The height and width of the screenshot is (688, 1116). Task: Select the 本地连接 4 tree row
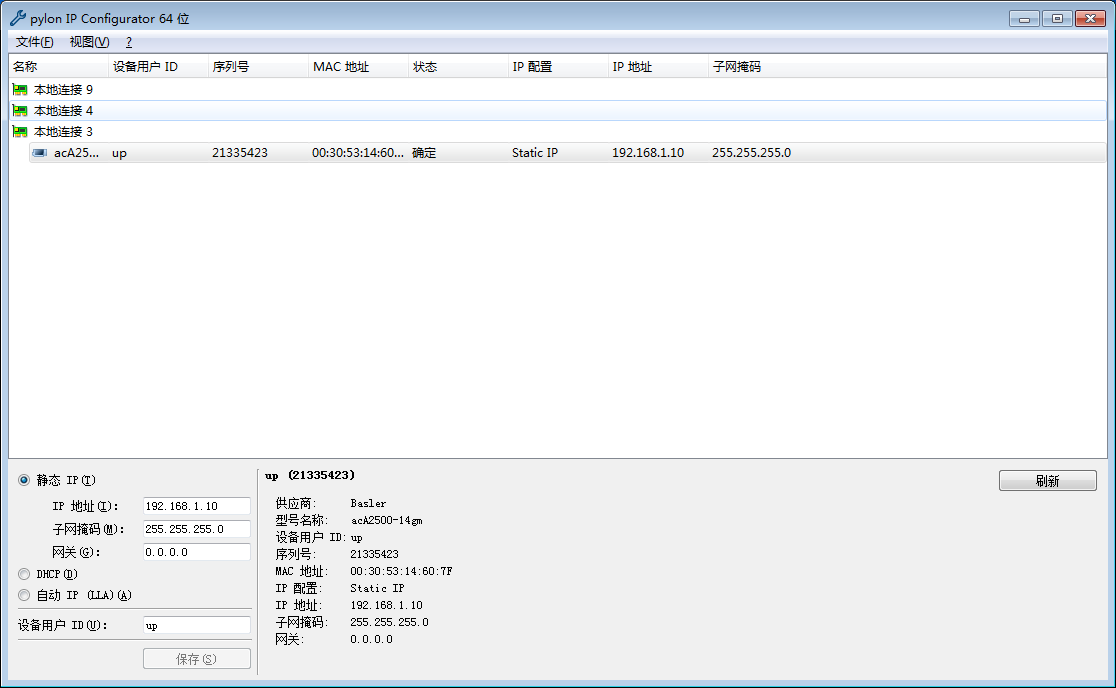coord(64,111)
